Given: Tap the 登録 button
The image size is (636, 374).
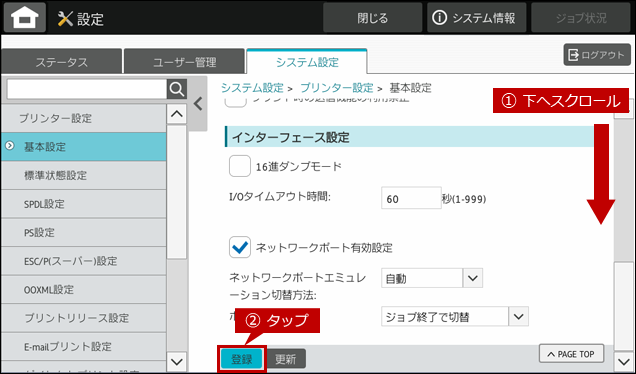Looking at the screenshot, I should pyautogui.click(x=242, y=359).
